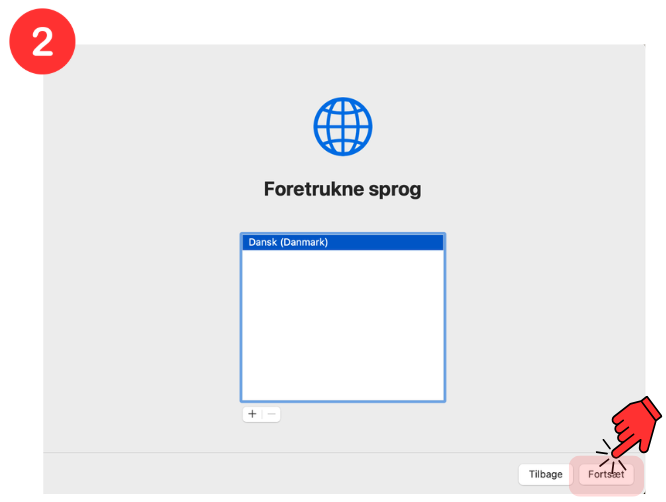The image size is (666, 502).
Task: Click the word Dansk in the highlighted row
Action: (x=263, y=242)
